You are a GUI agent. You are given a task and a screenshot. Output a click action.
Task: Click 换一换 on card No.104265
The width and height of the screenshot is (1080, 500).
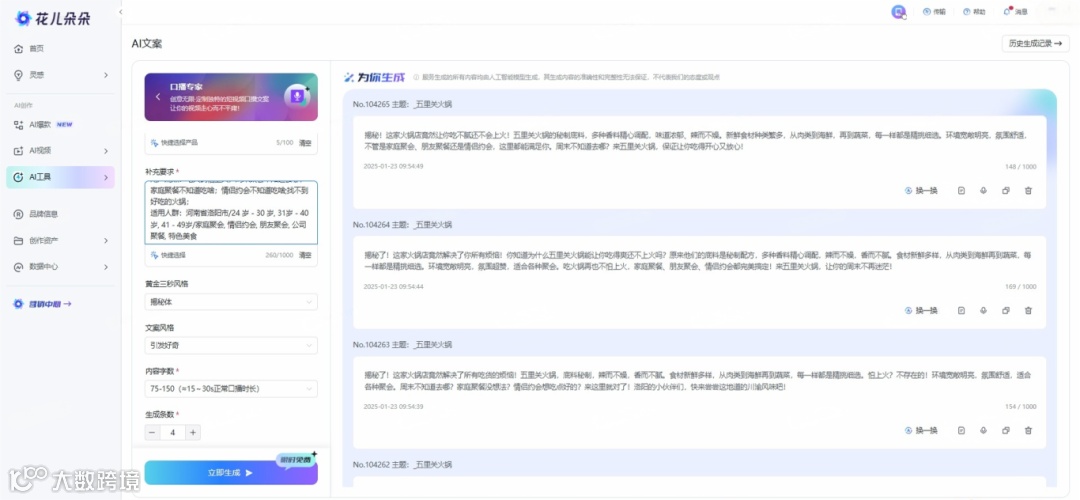pyautogui.click(x=921, y=191)
